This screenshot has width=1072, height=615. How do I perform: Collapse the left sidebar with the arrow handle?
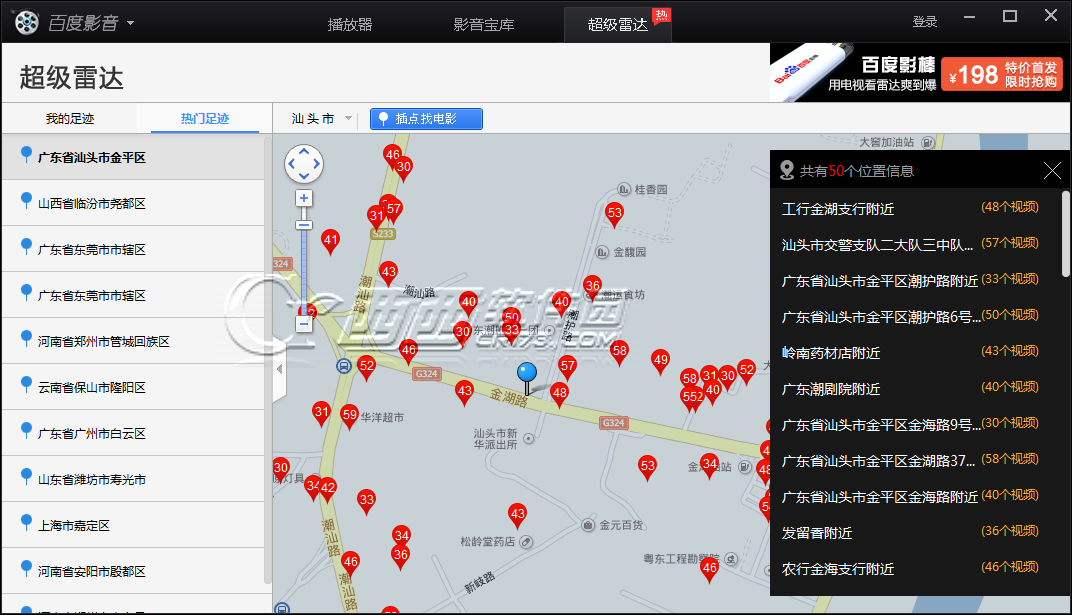pyautogui.click(x=279, y=369)
